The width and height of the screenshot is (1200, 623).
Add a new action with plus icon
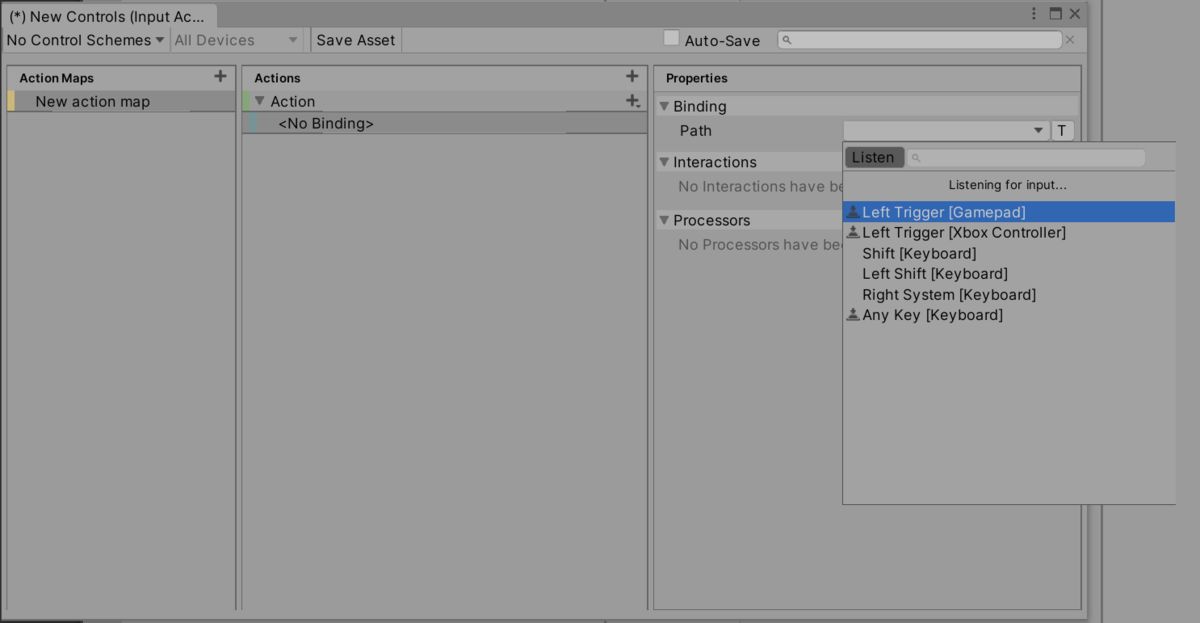tap(632, 76)
